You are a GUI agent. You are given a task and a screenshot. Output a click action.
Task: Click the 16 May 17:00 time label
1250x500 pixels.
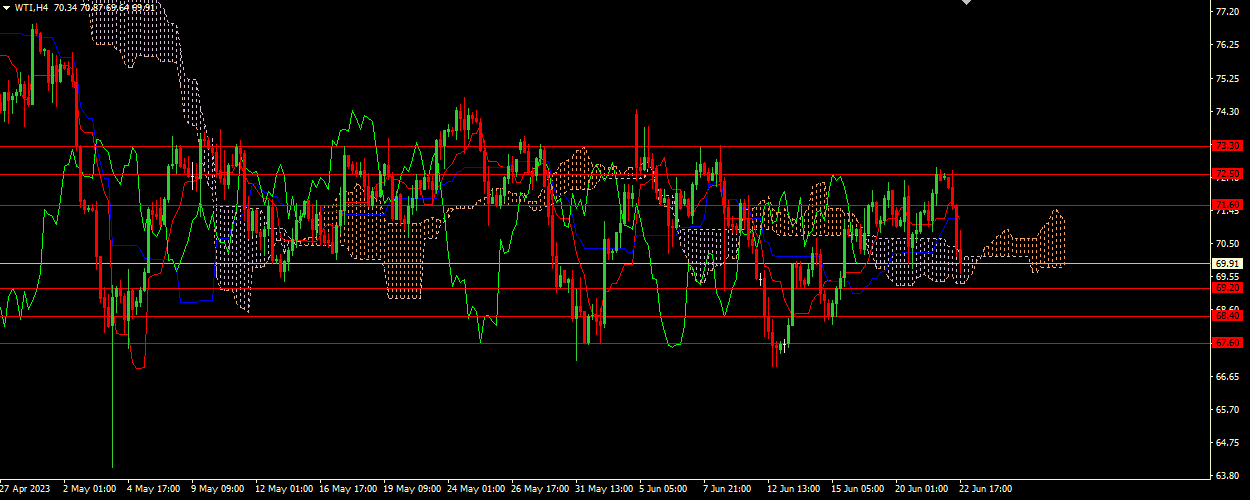click(348, 489)
